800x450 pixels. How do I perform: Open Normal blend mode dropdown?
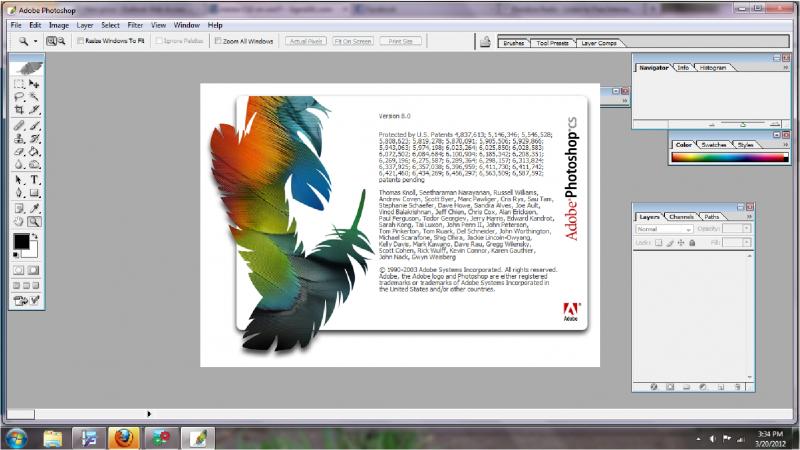pyautogui.click(x=664, y=229)
